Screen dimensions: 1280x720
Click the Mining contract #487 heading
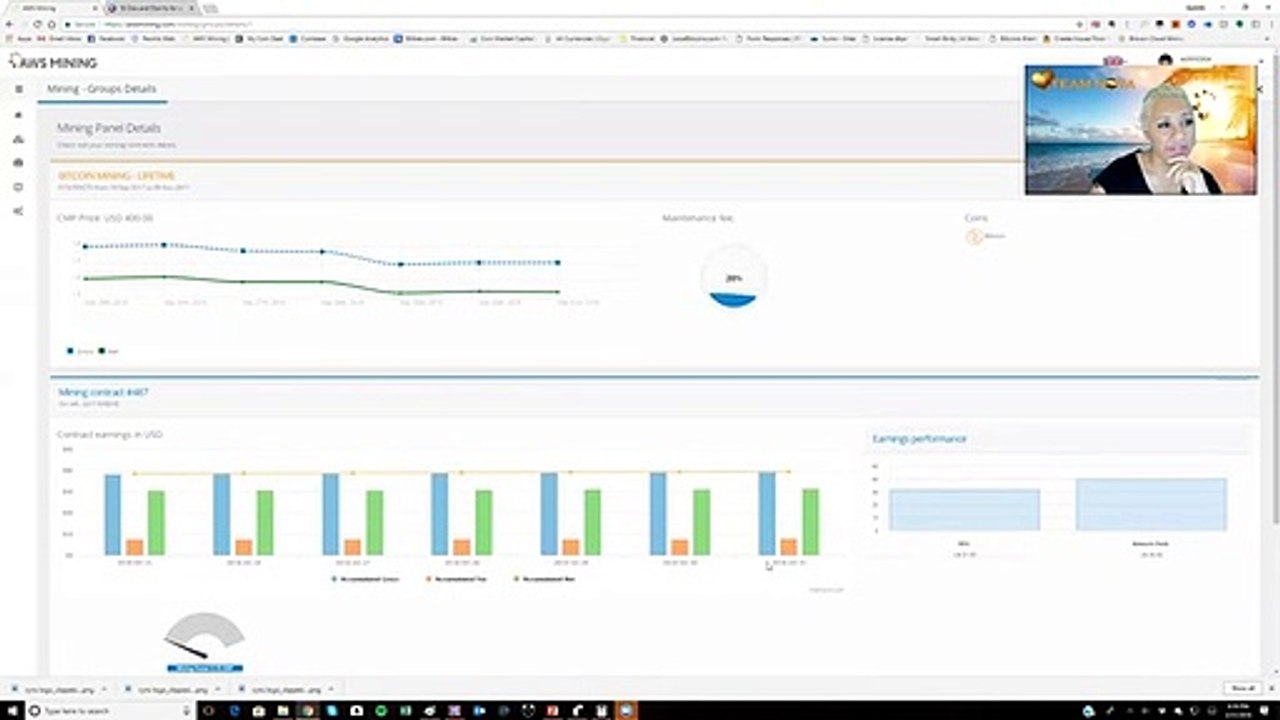click(x=103, y=393)
